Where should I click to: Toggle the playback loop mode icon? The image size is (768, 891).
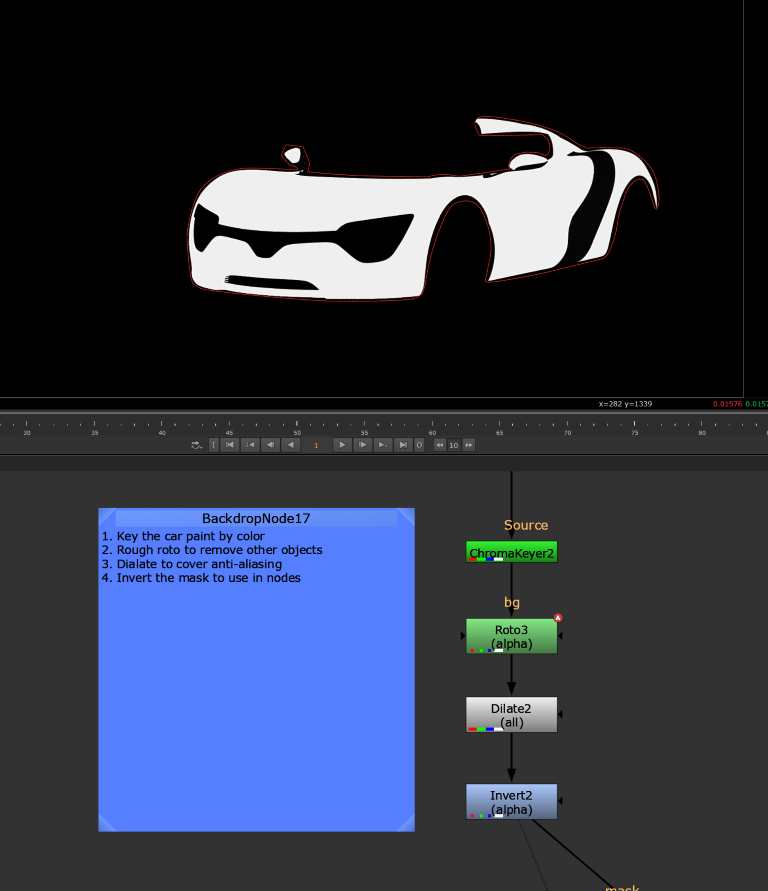point(197,445)
